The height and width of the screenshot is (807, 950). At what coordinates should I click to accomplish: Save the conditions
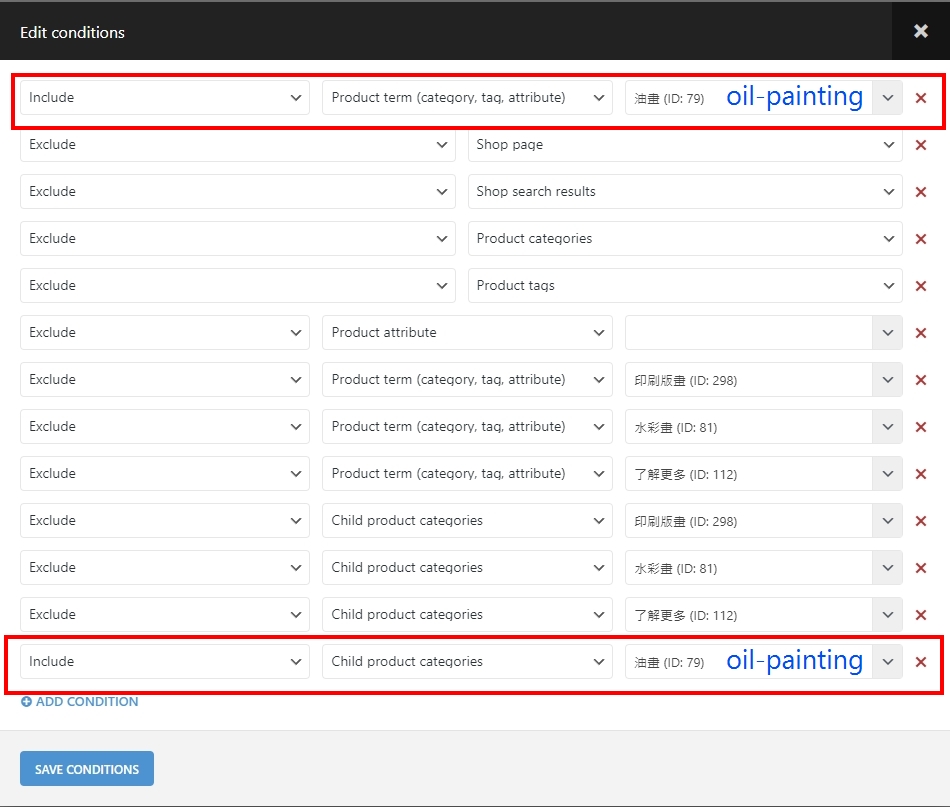[x=87, y=769]
